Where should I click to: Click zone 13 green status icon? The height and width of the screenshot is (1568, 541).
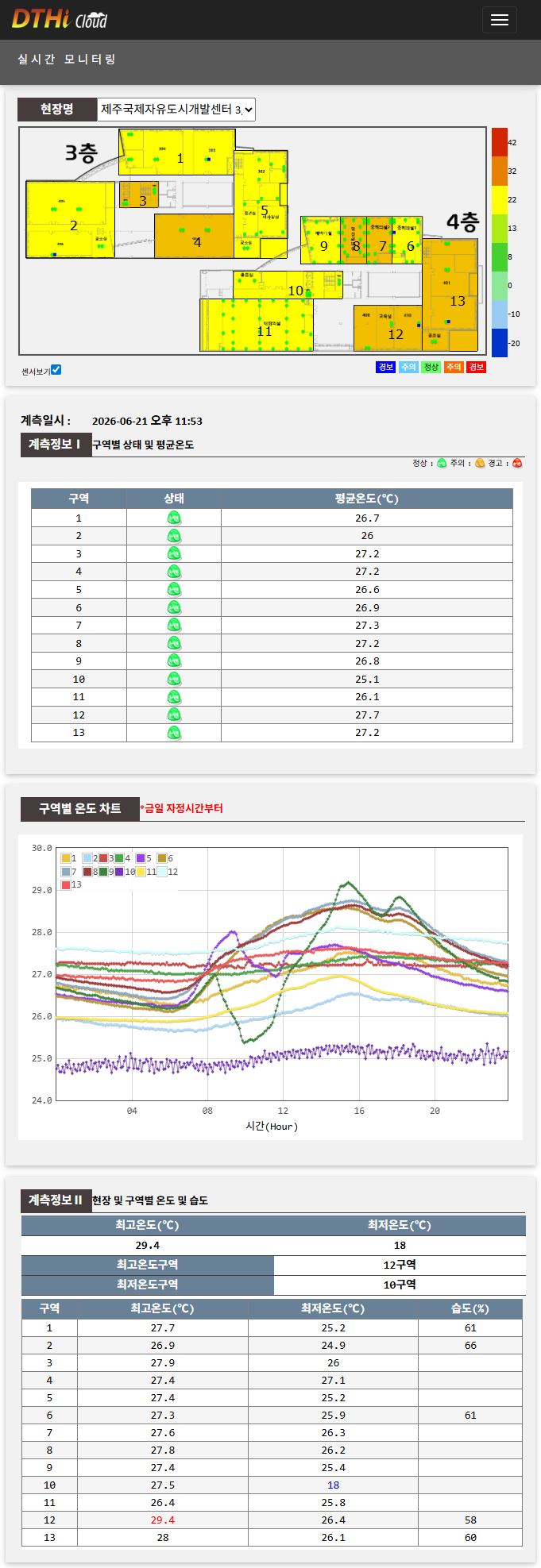174,733
